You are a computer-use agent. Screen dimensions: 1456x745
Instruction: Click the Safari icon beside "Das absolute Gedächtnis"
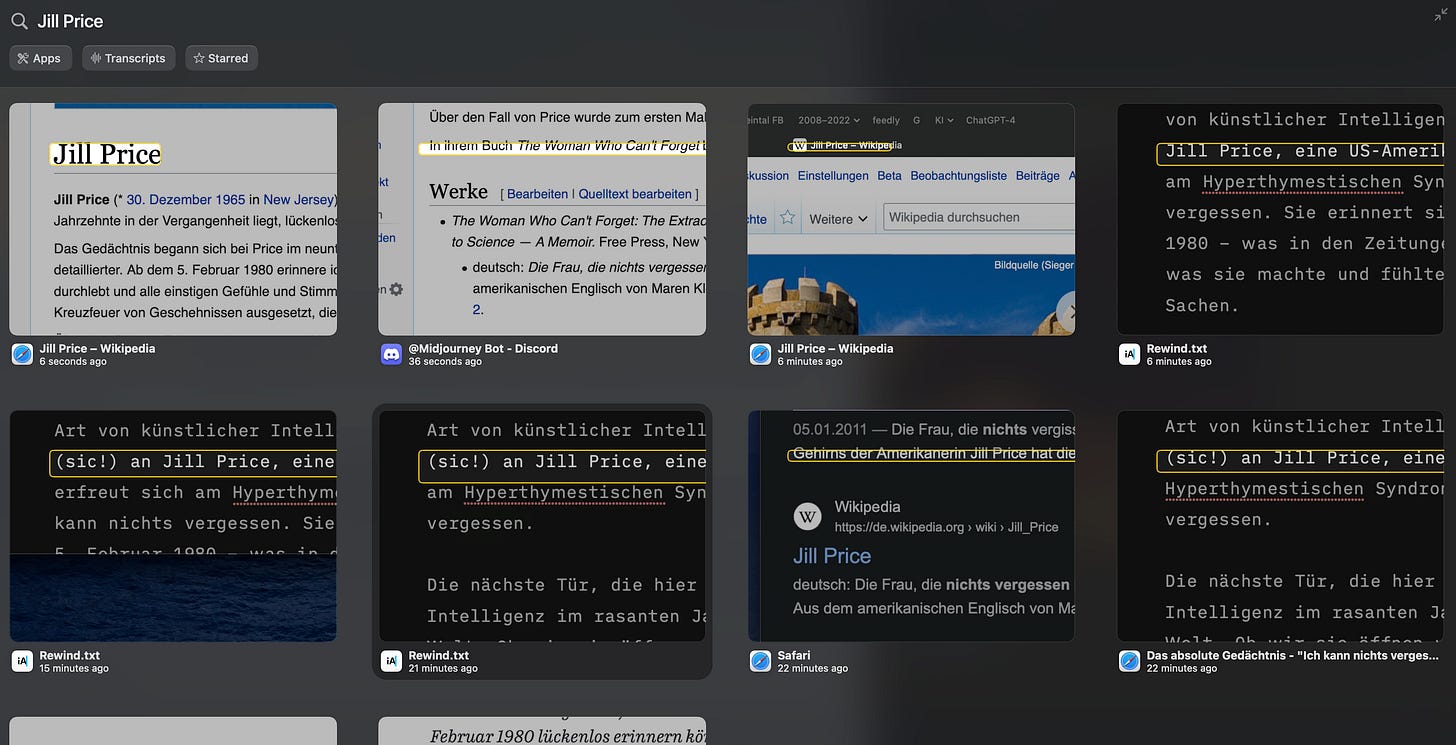click(1129, 661)
